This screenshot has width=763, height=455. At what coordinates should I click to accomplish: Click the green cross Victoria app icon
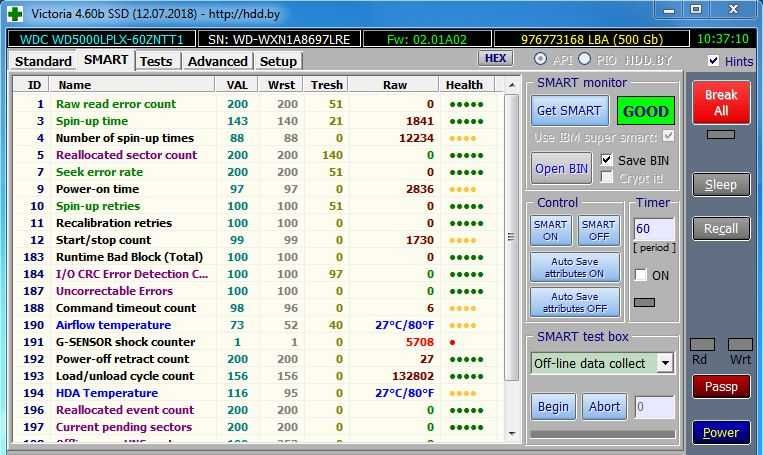(x=15, y=13)
